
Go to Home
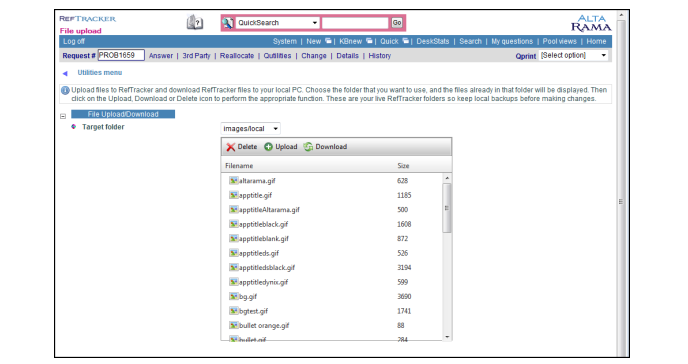[596, 41]
